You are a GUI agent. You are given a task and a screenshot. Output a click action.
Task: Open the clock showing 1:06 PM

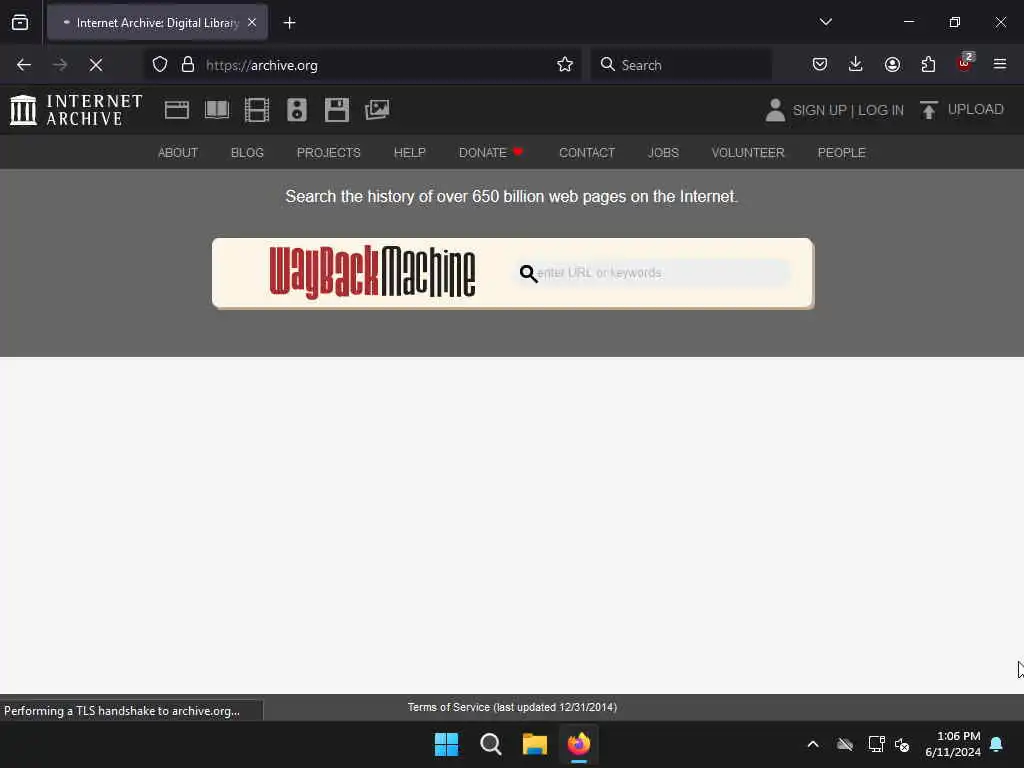[x=953, y=744]
